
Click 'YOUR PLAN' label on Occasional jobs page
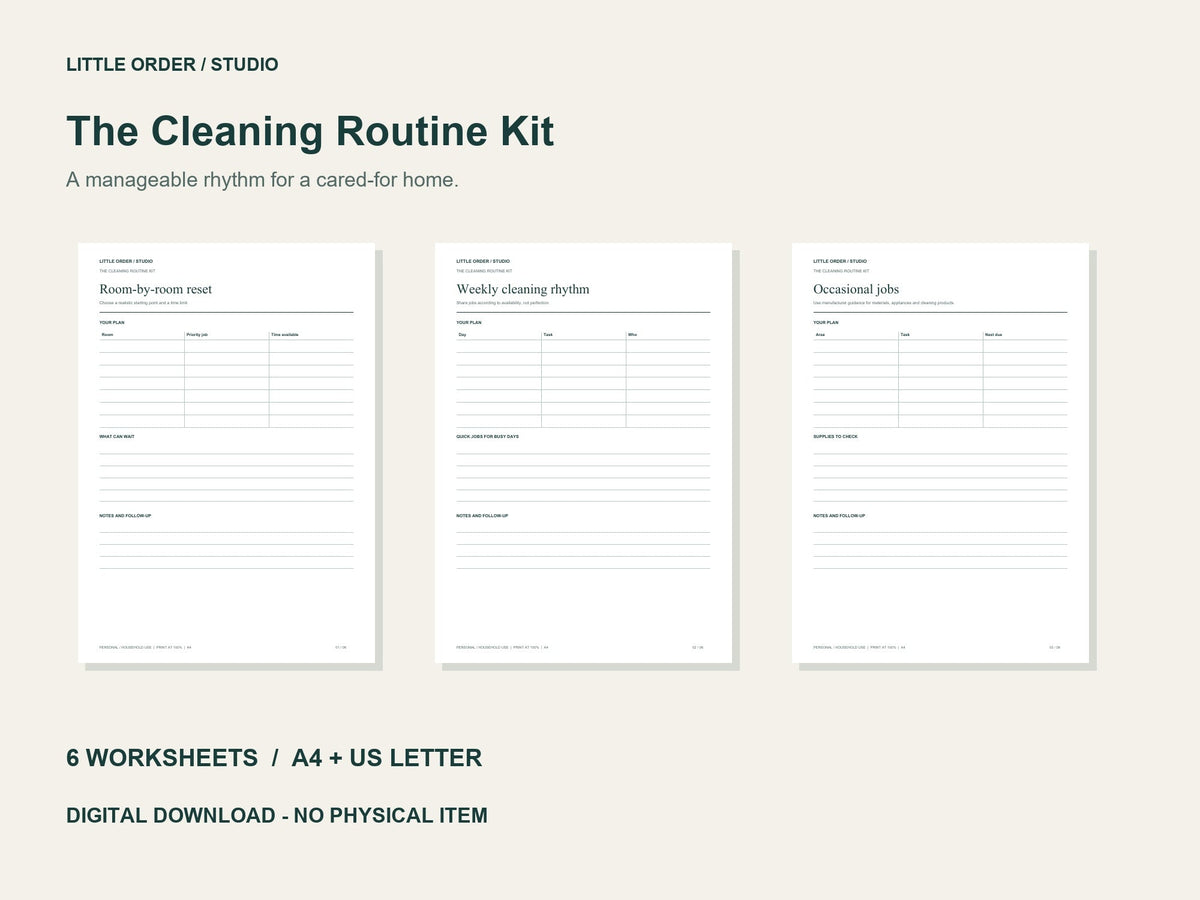point(826,323)
